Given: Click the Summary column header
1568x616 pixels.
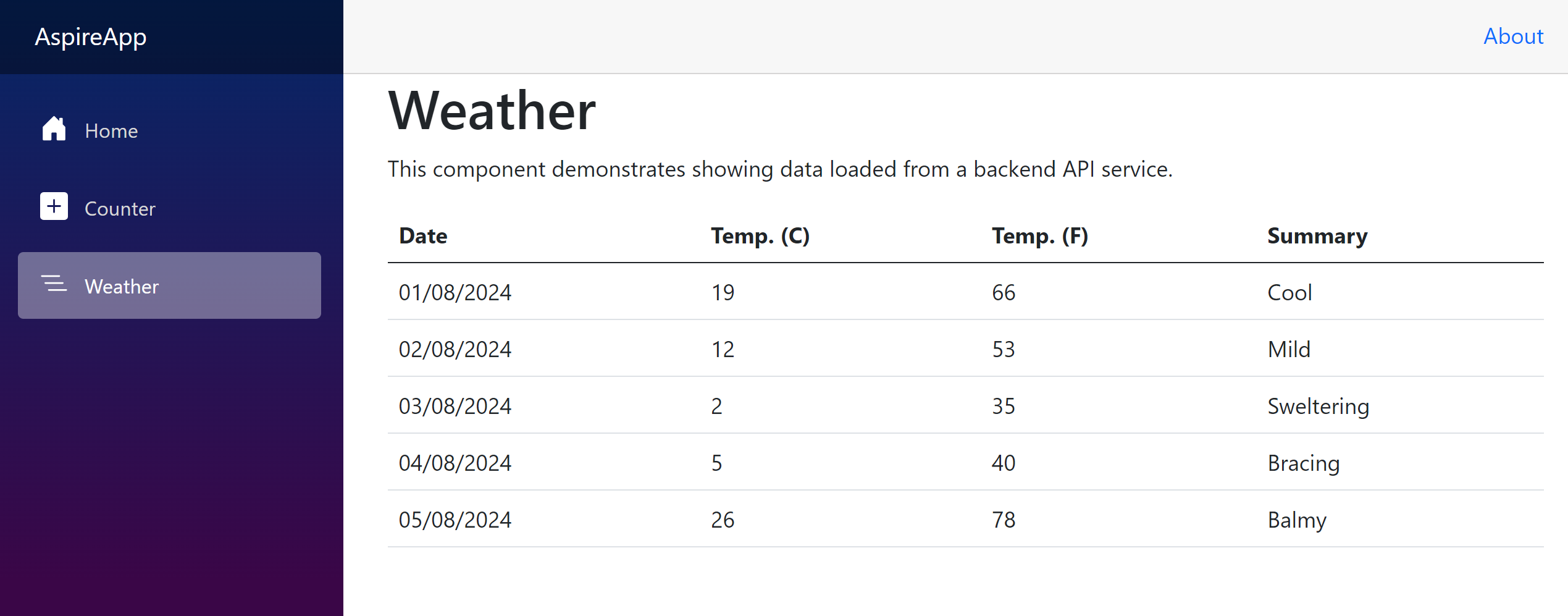Looking at the screenshot, I should tap(1317, 236).
